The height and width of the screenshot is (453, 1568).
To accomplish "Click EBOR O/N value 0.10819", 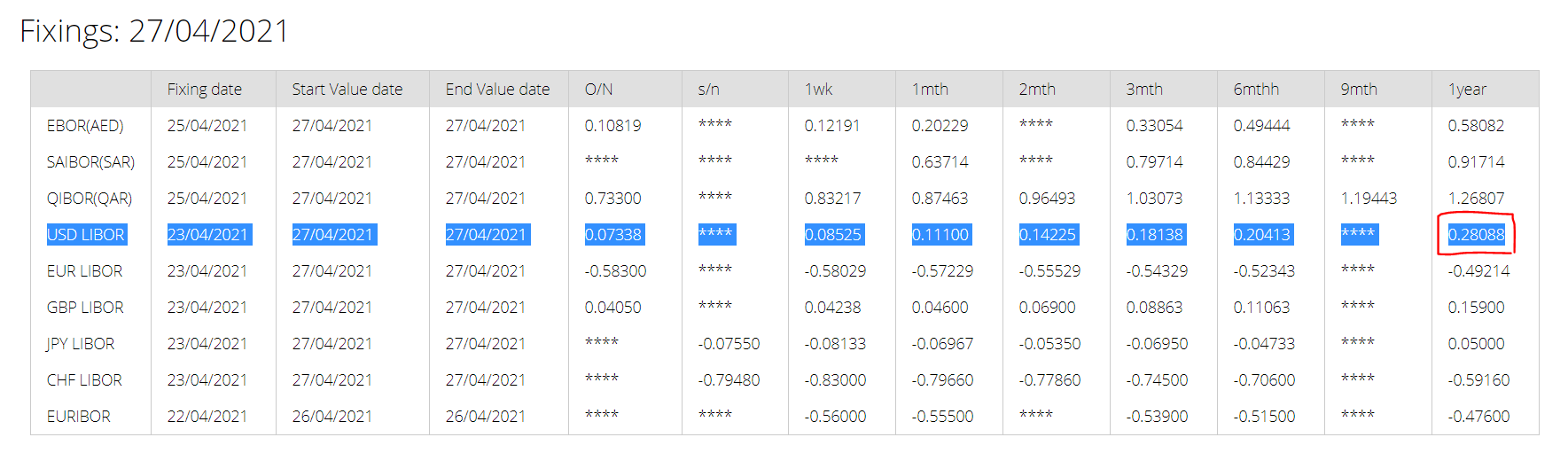I will [x=612, y=126].
